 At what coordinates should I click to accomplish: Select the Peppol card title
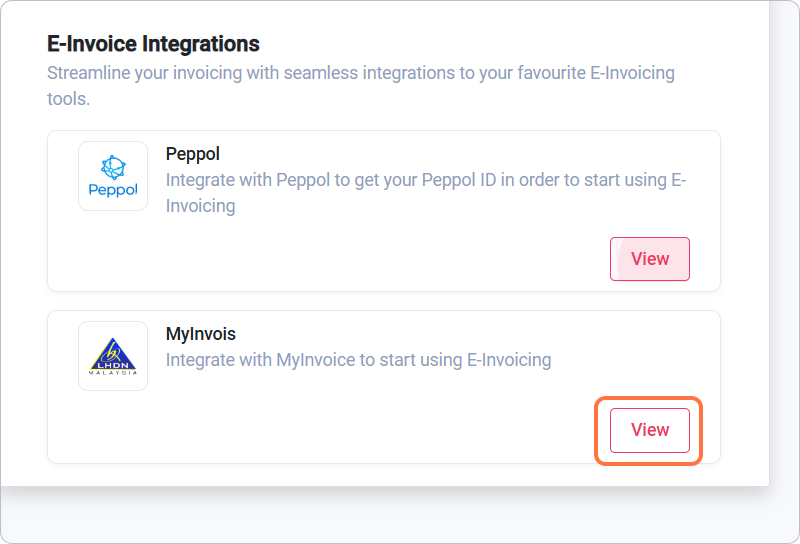pos(192,154)
